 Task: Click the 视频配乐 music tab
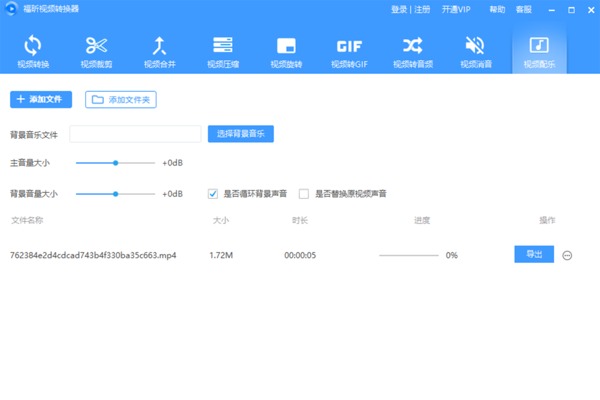click(538, 52)
